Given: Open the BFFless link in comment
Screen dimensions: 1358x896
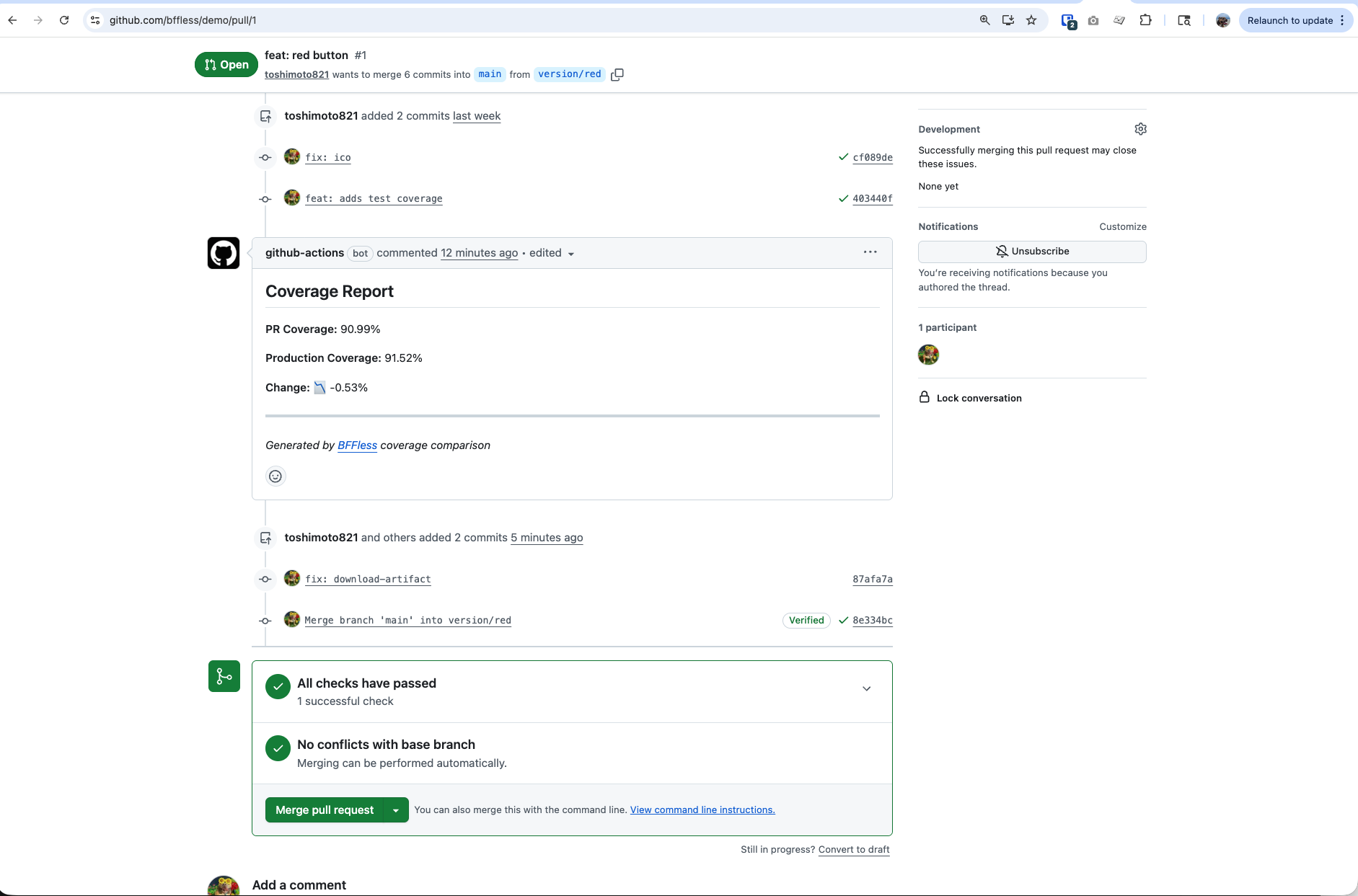Looking at the screenshot, I should point(357,445).
